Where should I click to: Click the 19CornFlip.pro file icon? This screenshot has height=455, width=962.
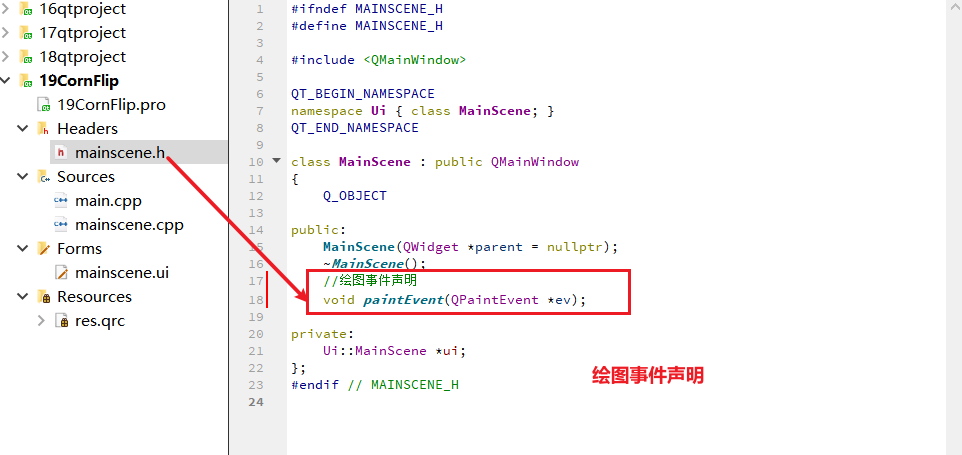tap(44, 105)
